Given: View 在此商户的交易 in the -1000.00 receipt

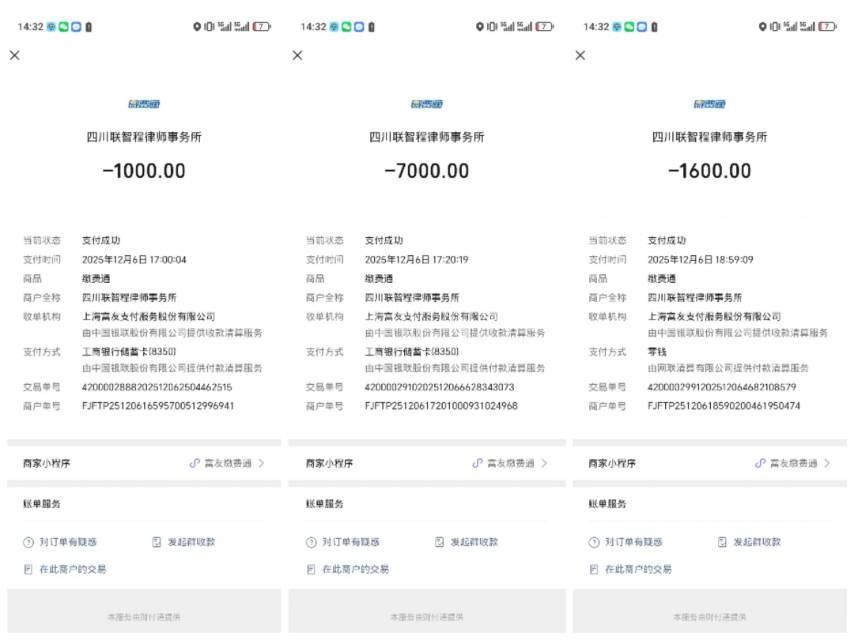Looking at the screenshot, I should click(x=66, y=569).
